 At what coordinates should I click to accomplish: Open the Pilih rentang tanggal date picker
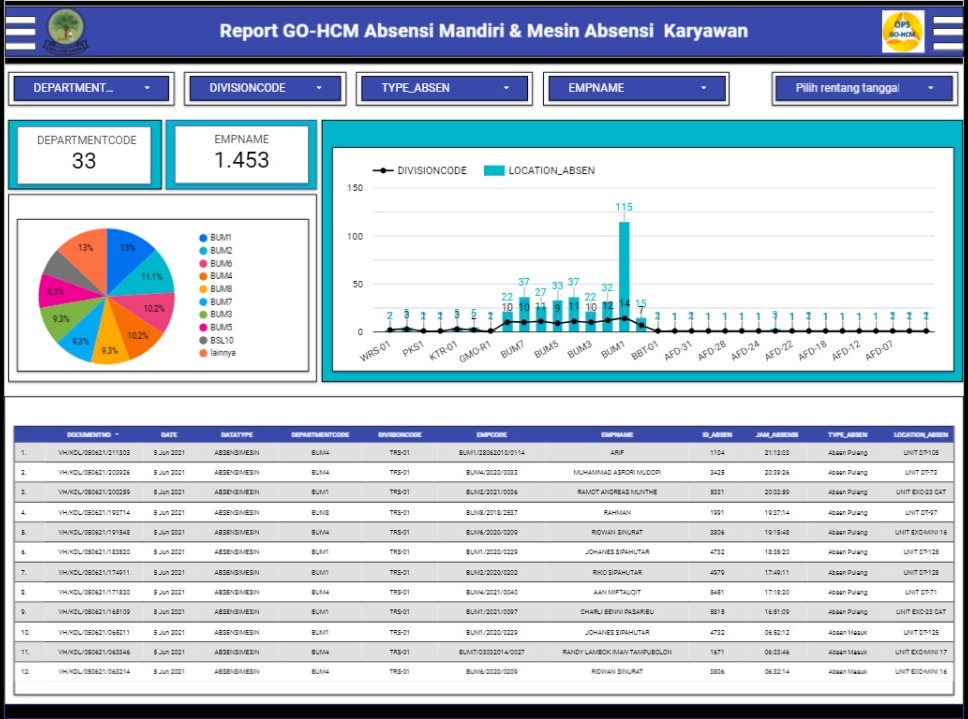(x=860, y=88)
